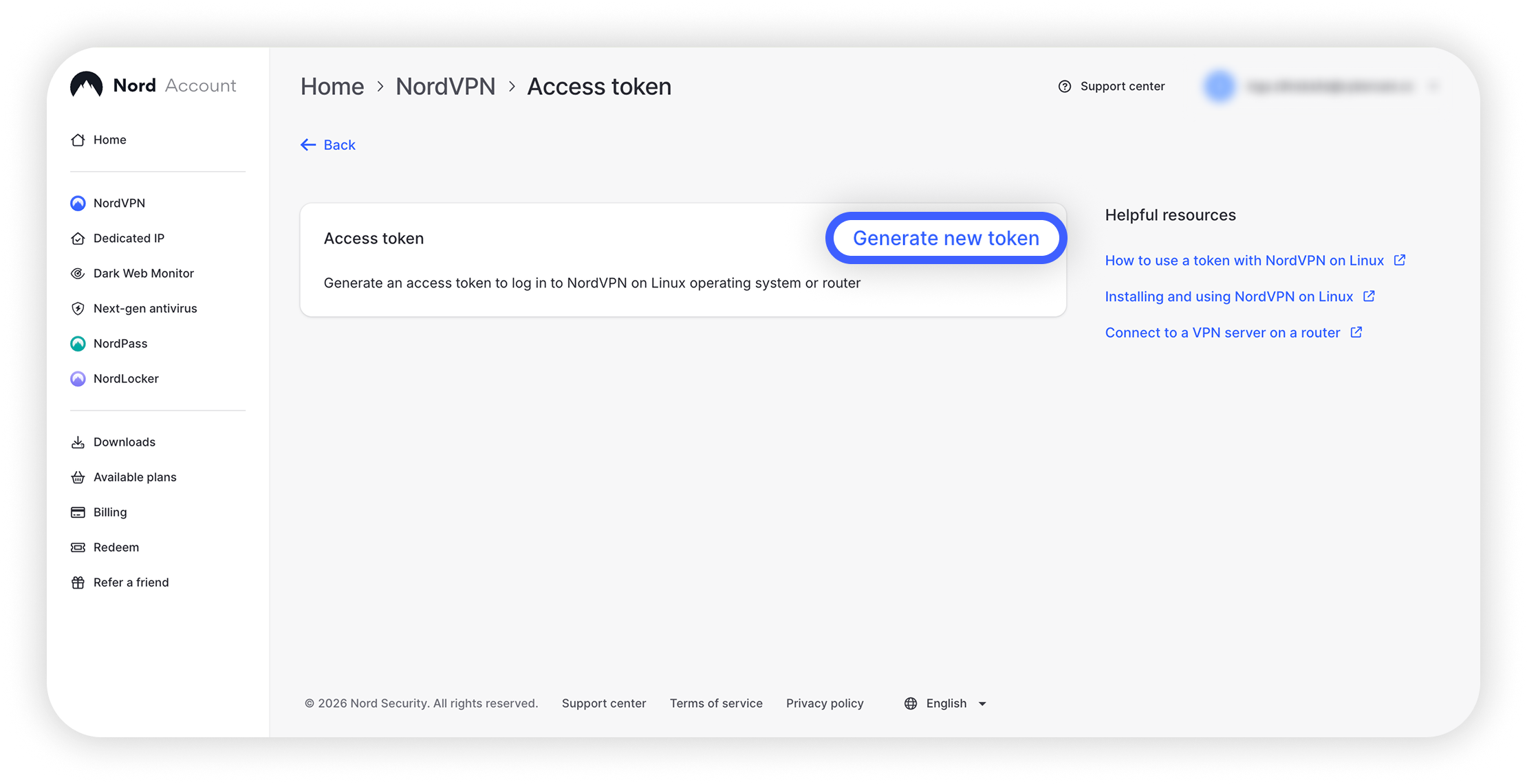Screen dimensions: 1527x784
Task: Go back using the Back link
Action: [x=328, y=144]
